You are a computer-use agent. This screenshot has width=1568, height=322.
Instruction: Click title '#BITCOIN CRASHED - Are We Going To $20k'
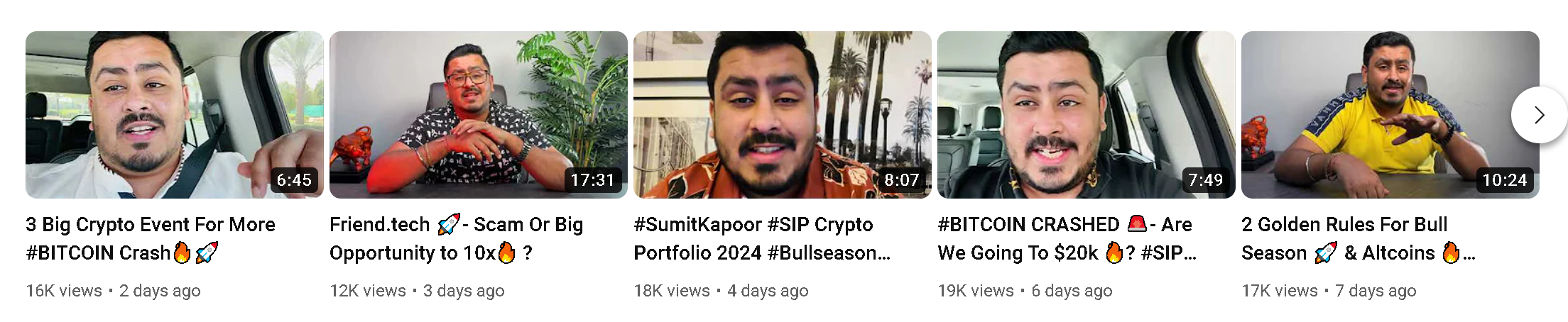click(x=1067, y=238)
